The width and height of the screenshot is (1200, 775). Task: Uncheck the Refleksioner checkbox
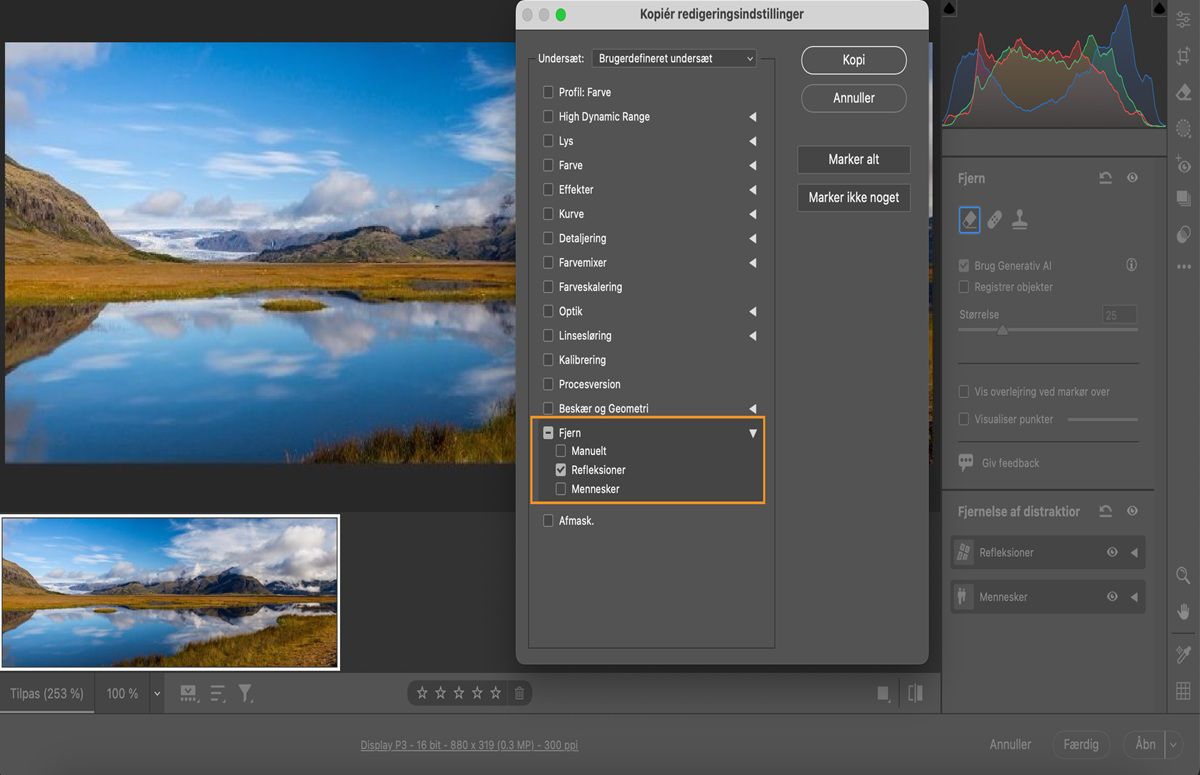tap(561, 470)
